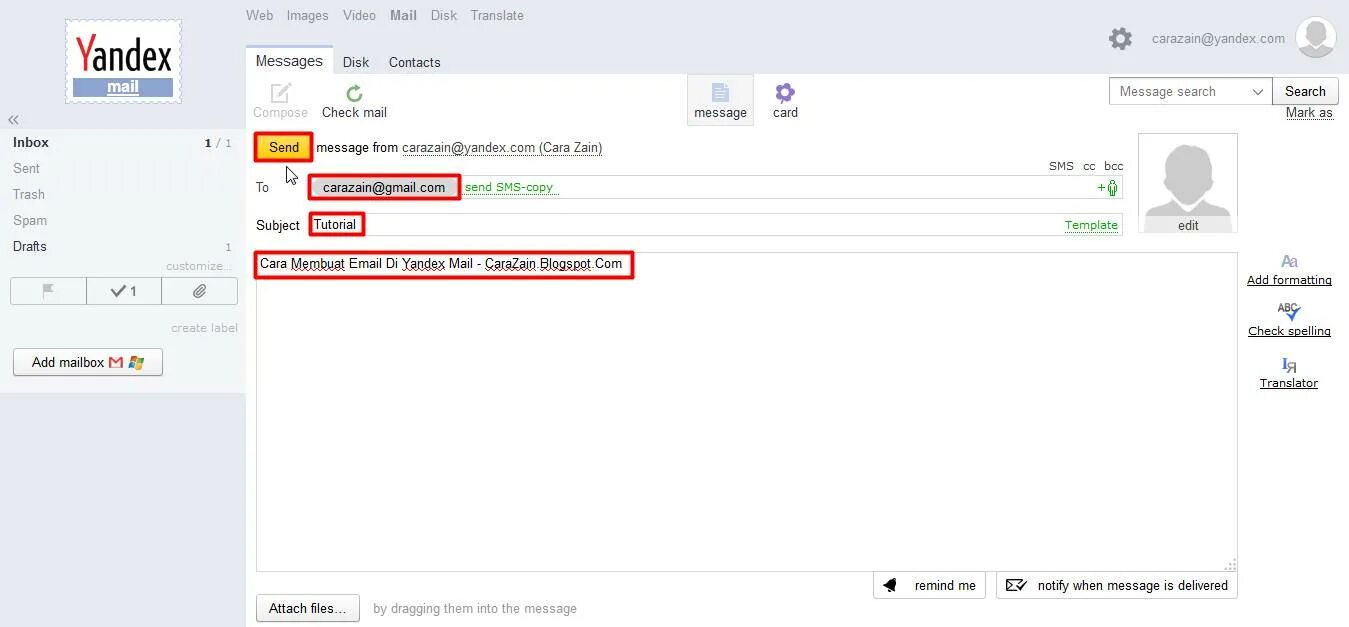
Task: Switch to the Disk tab
Action: pyautogui.click(x=356, y=62)
